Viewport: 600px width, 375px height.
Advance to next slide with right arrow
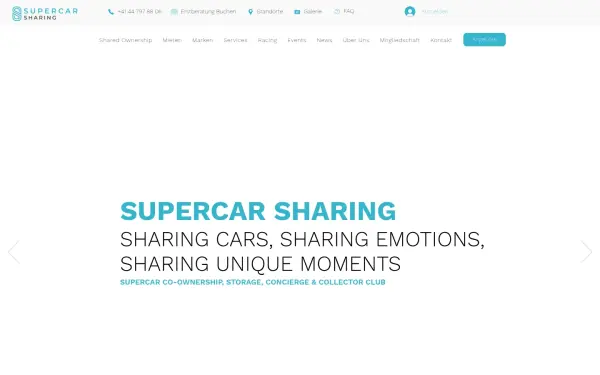[x=586, y=252]
